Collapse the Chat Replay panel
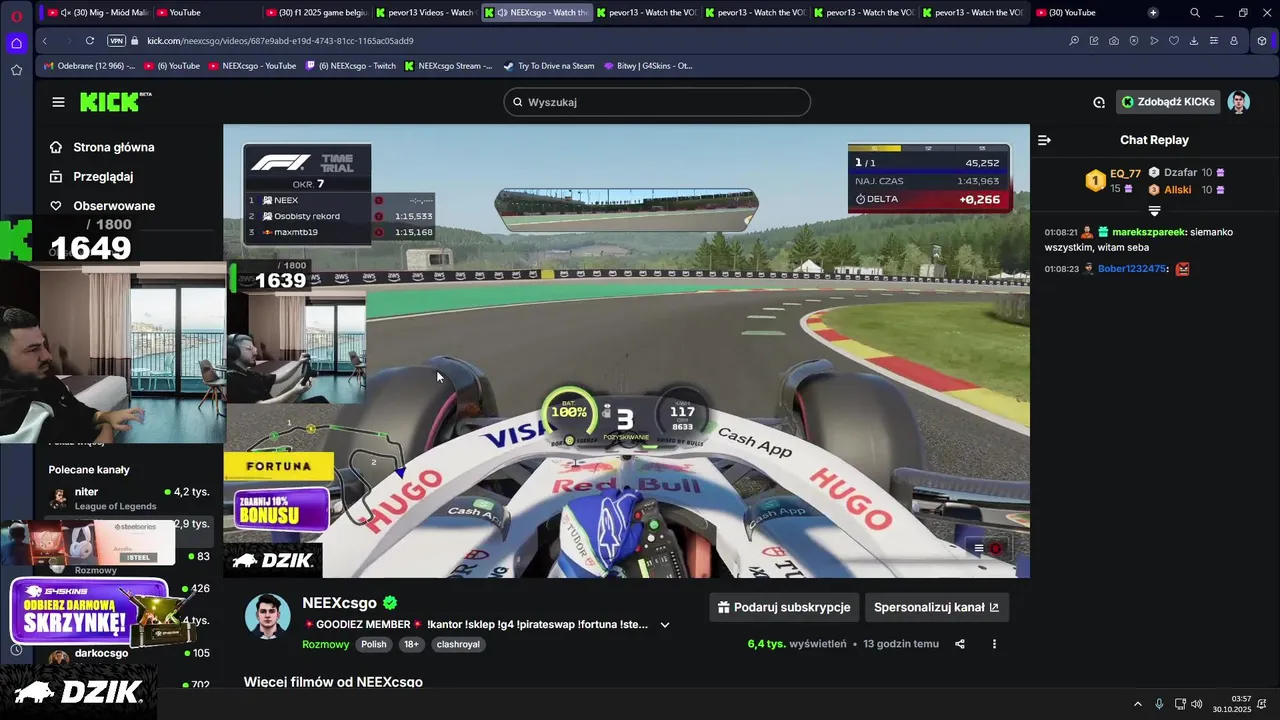The image size is (1280, 720). coord(1044,140)
